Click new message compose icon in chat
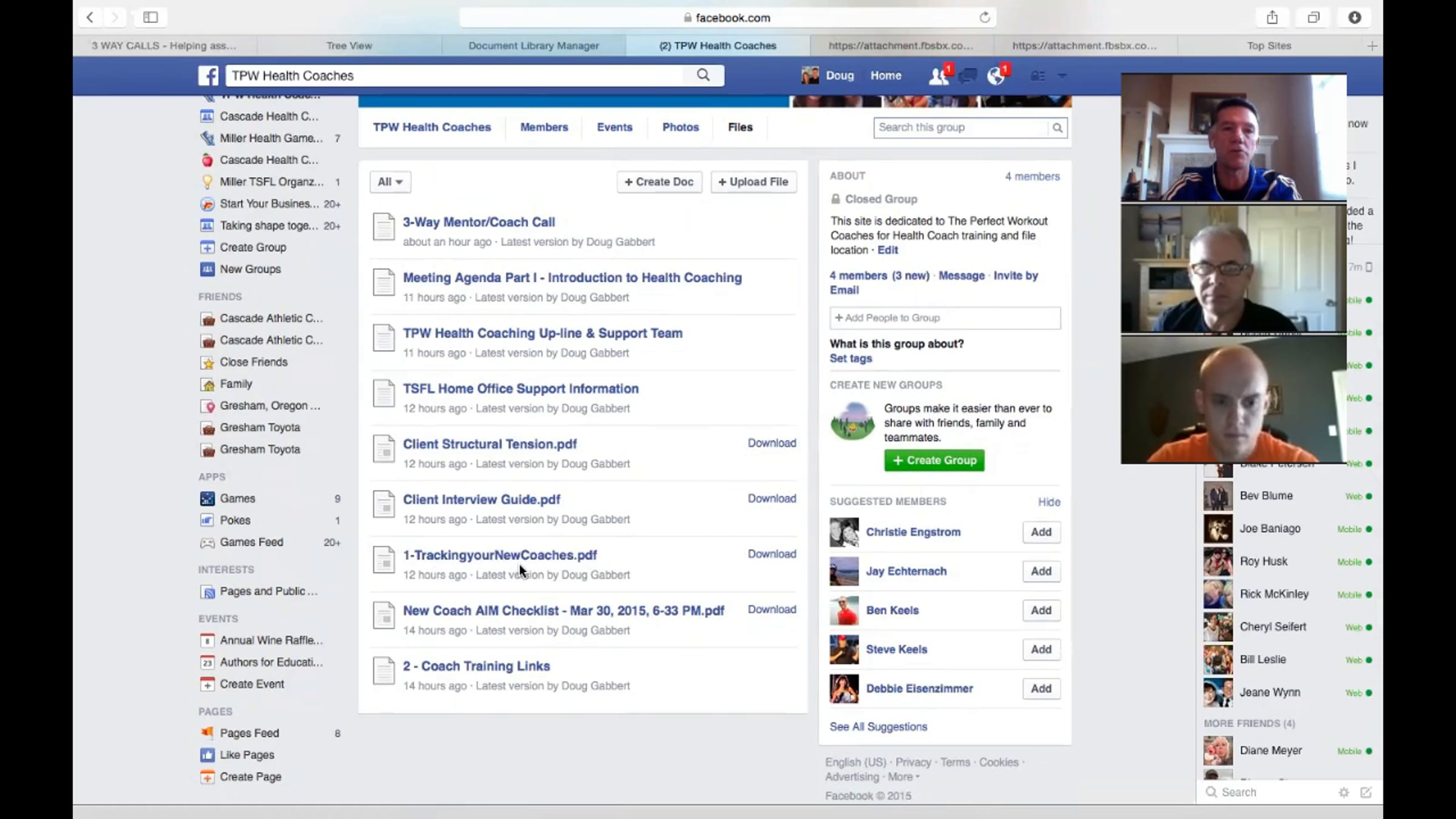 pos(1366,792)
